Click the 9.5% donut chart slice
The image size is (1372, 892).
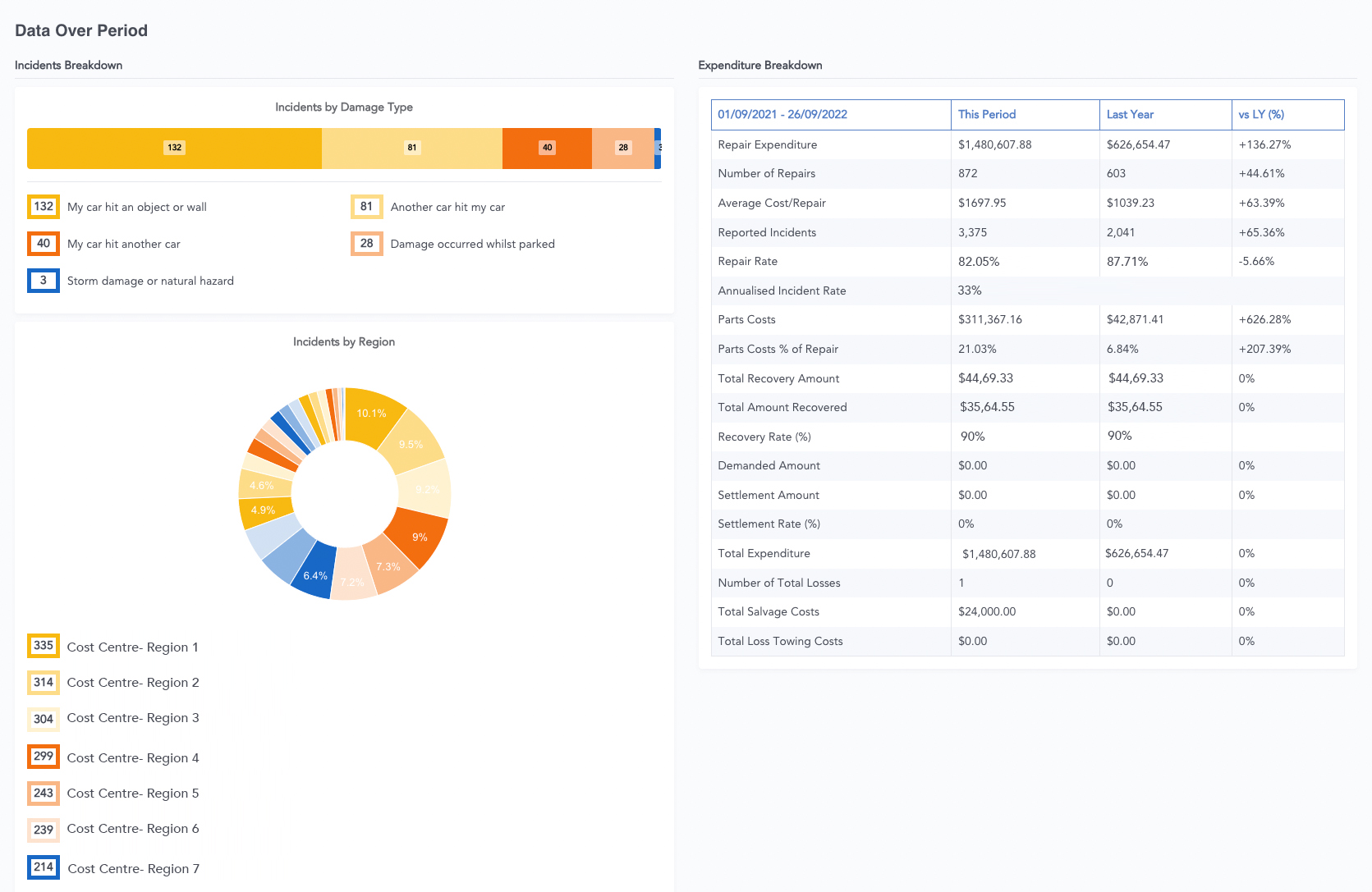413,444
